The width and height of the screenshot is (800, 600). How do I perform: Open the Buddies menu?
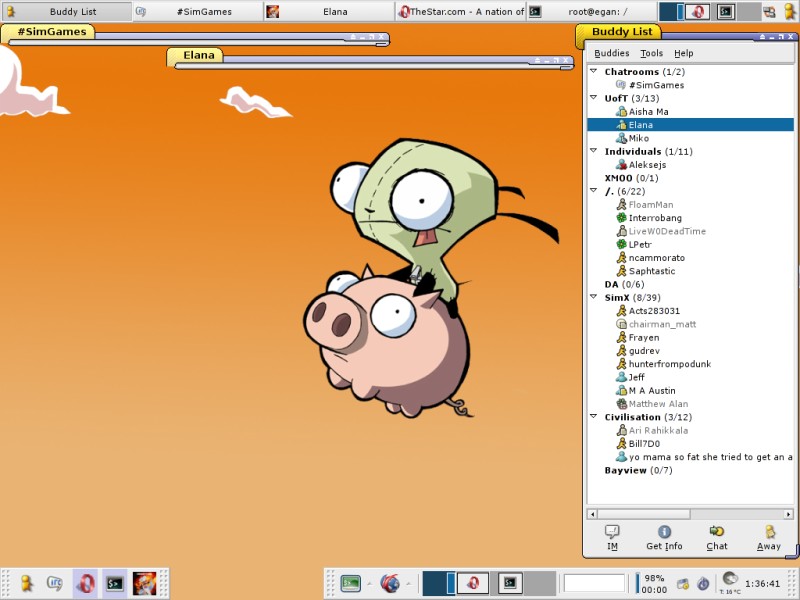611,53
